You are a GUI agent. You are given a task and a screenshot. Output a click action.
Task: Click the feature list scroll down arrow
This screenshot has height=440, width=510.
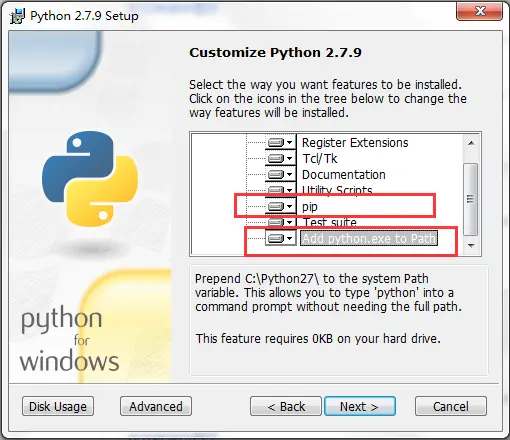click(471, 246)
